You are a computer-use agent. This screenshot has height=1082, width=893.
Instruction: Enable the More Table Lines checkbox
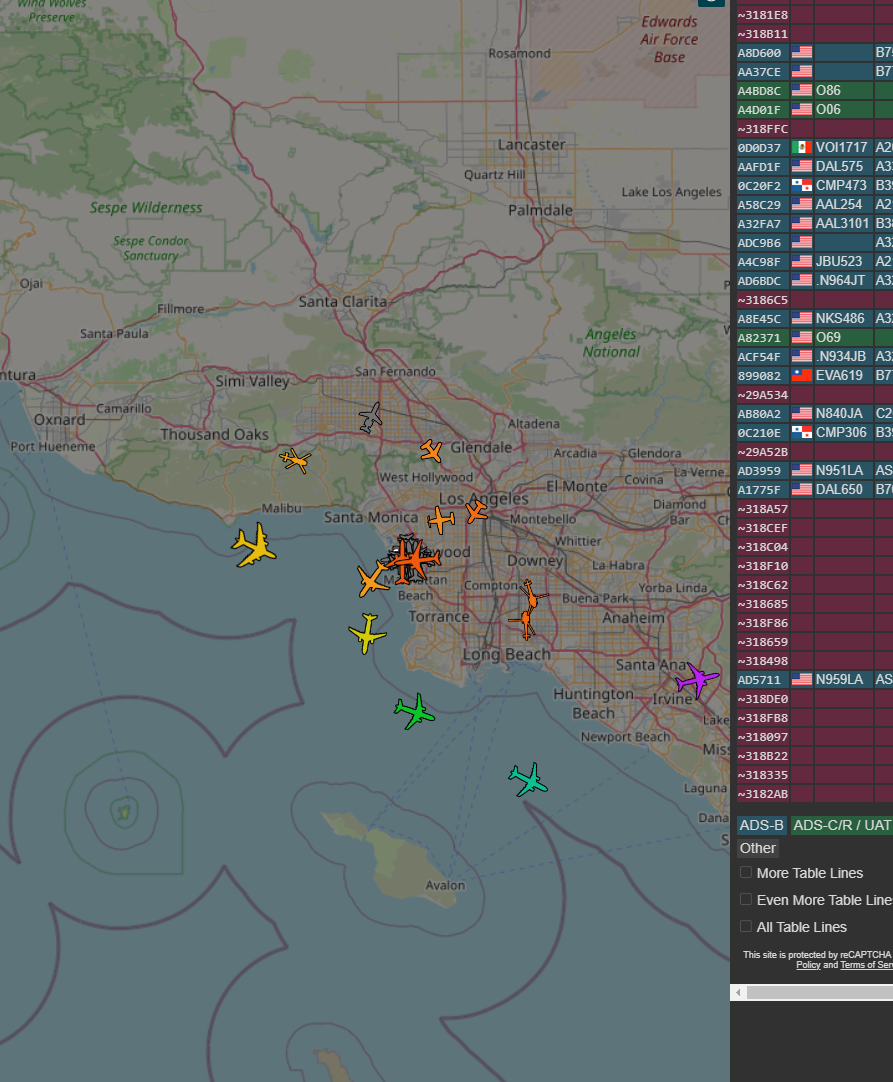(x=745, y=872)
